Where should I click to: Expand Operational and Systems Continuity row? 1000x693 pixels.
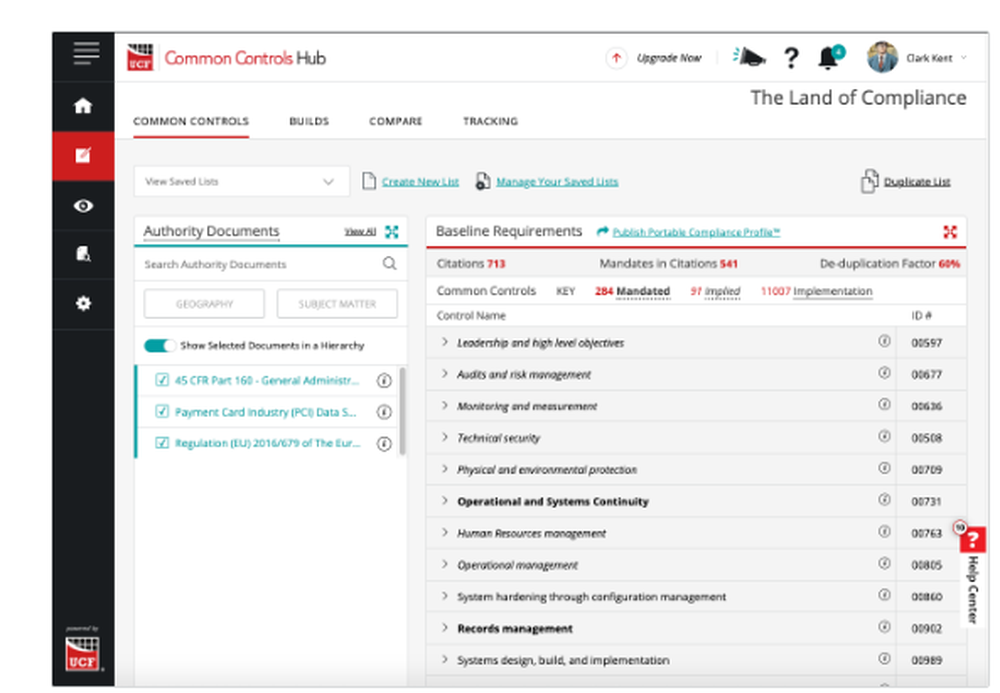click(x=445, y=501)
